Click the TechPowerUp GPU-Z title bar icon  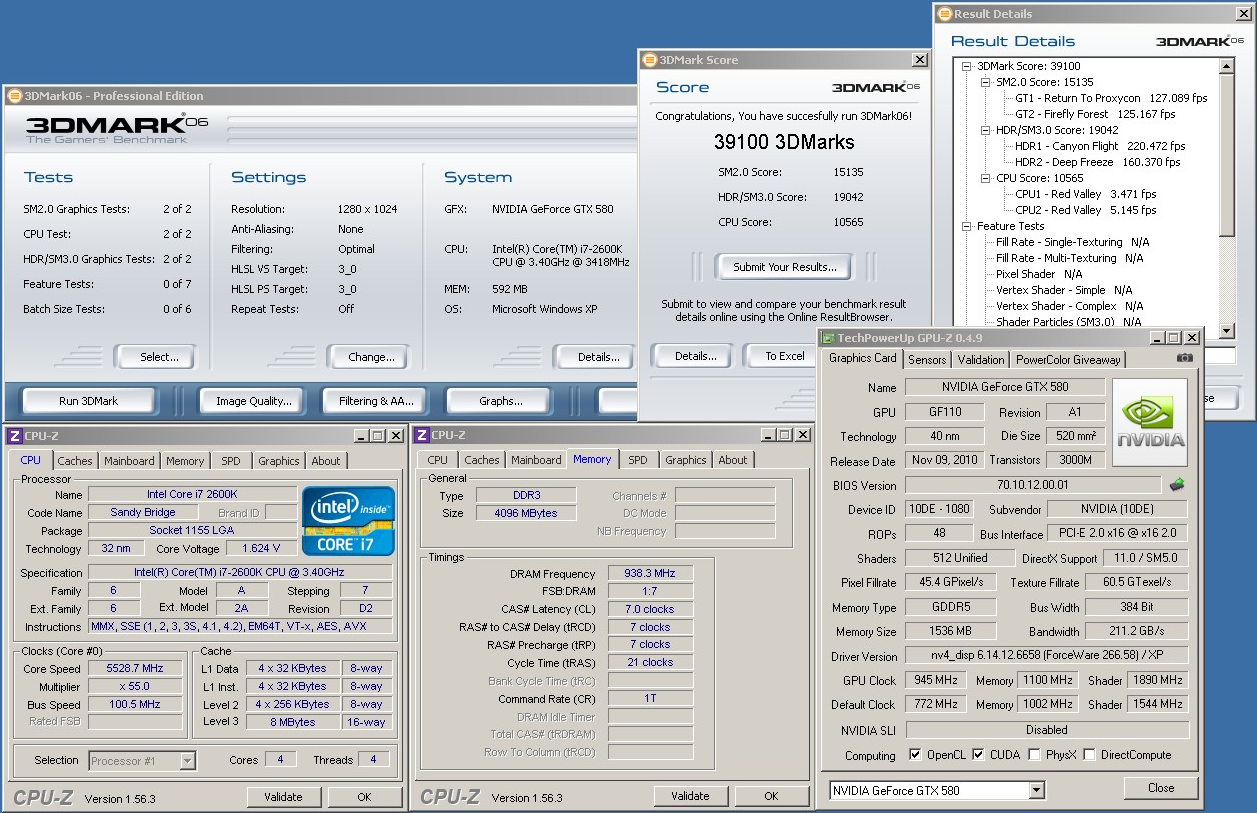tap(828, 338)
